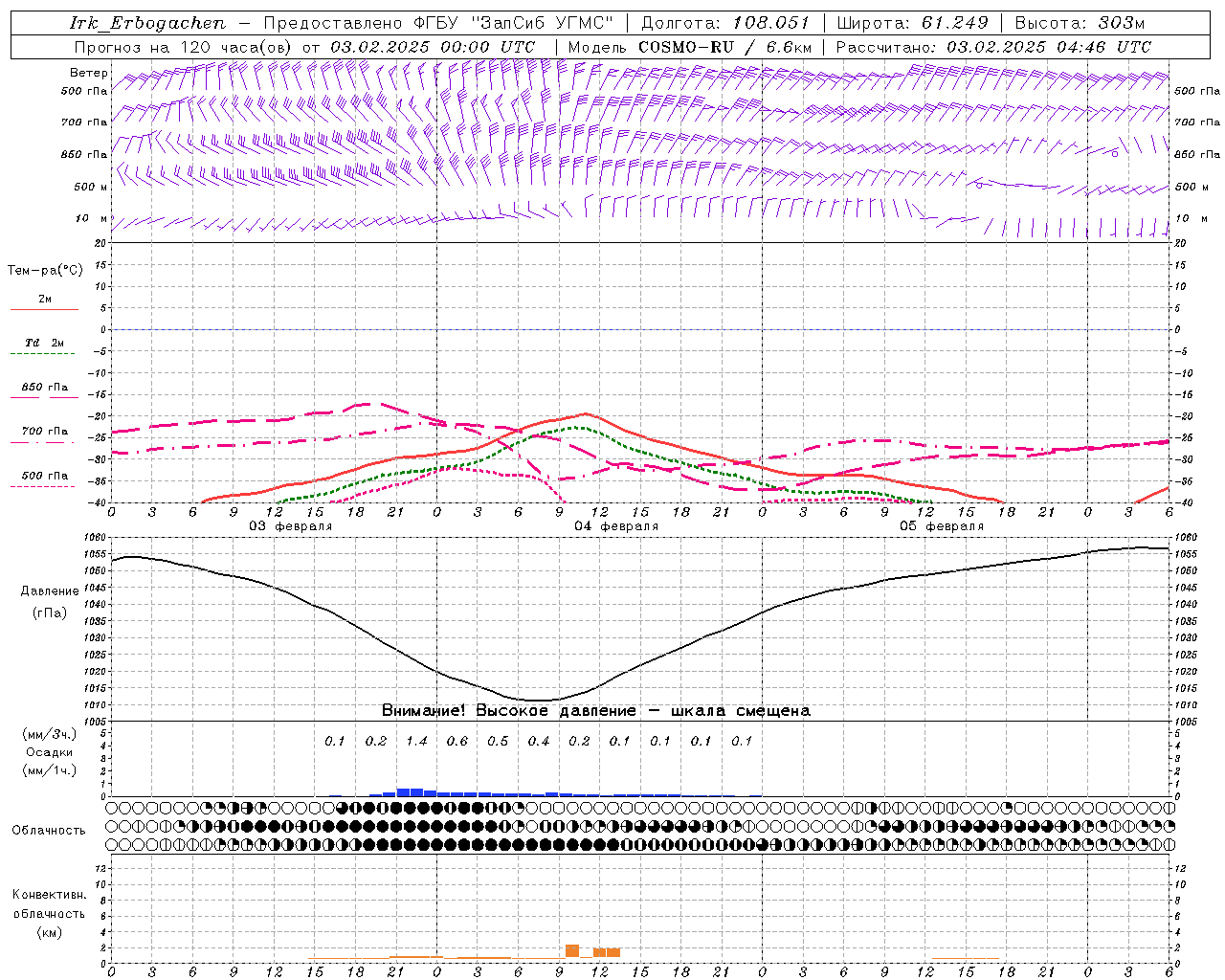The height and width of the screenshot is (980, 1225).
Task: Click the Высота: 303м value
Action: [x=1080, y=23]
